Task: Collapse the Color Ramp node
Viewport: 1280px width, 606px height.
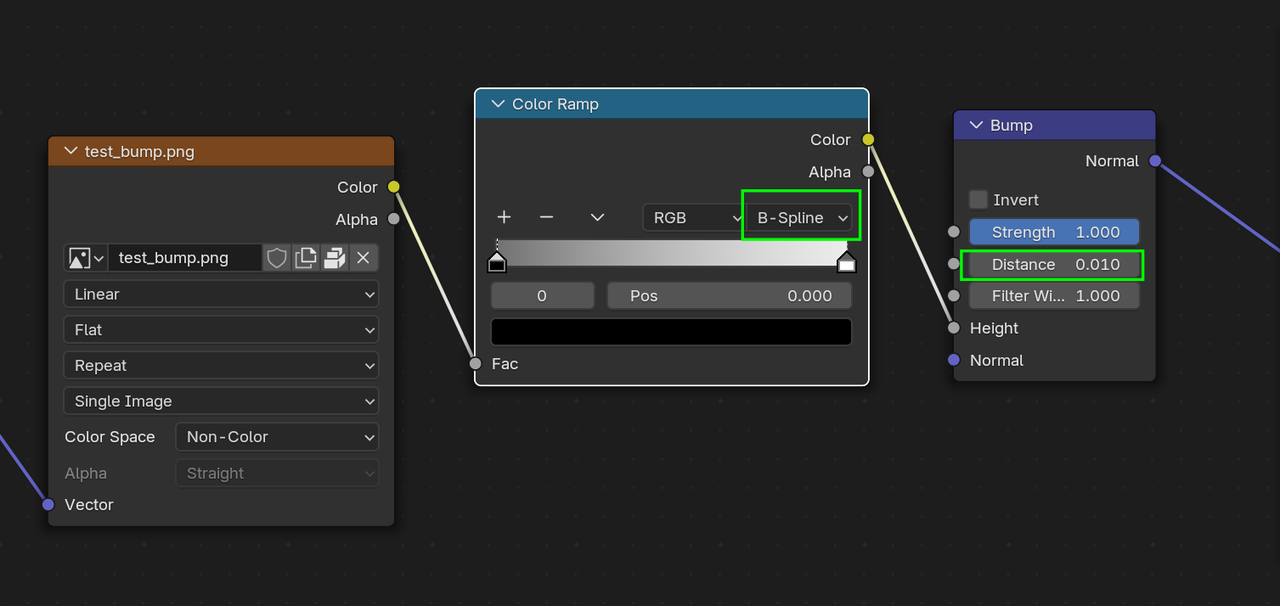Action: [x=497, y=104]
